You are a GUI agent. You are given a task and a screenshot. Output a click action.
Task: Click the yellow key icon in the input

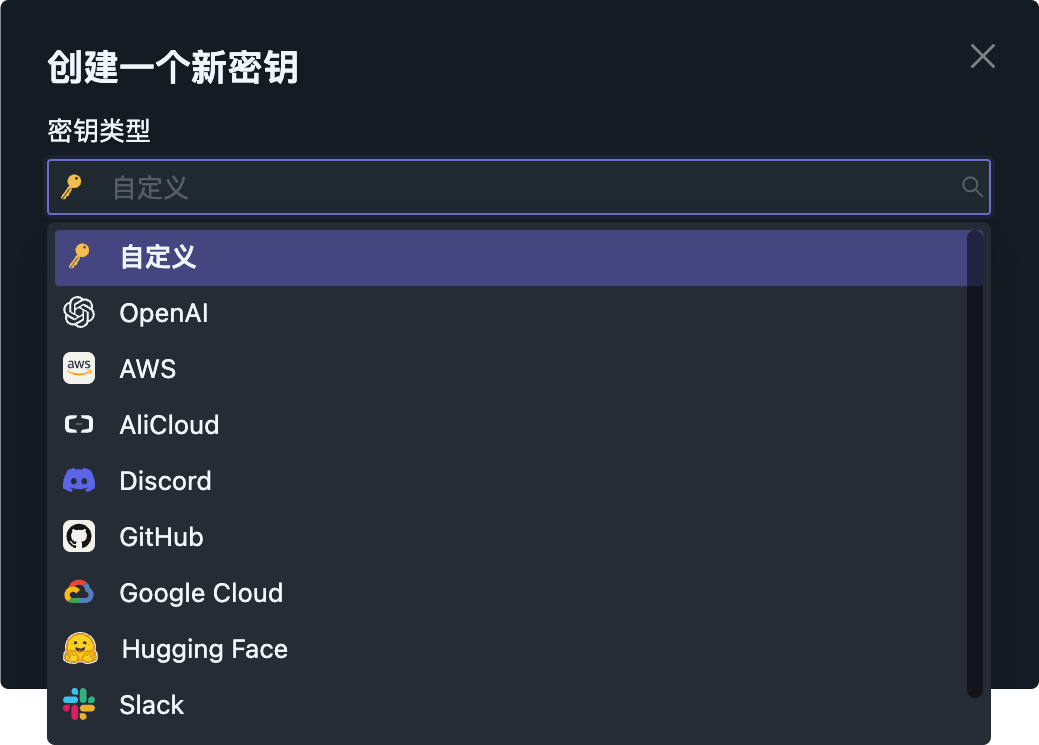pos(71,187)
